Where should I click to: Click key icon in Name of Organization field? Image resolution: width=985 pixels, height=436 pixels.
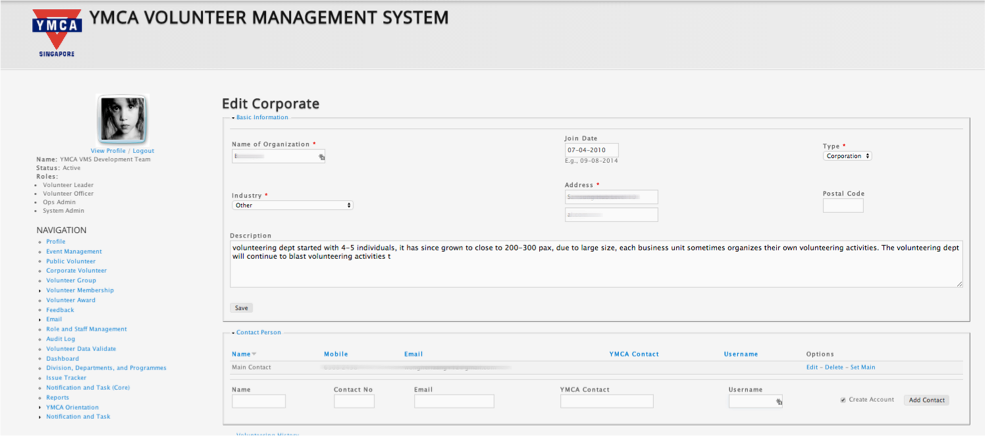coord(322,158)
